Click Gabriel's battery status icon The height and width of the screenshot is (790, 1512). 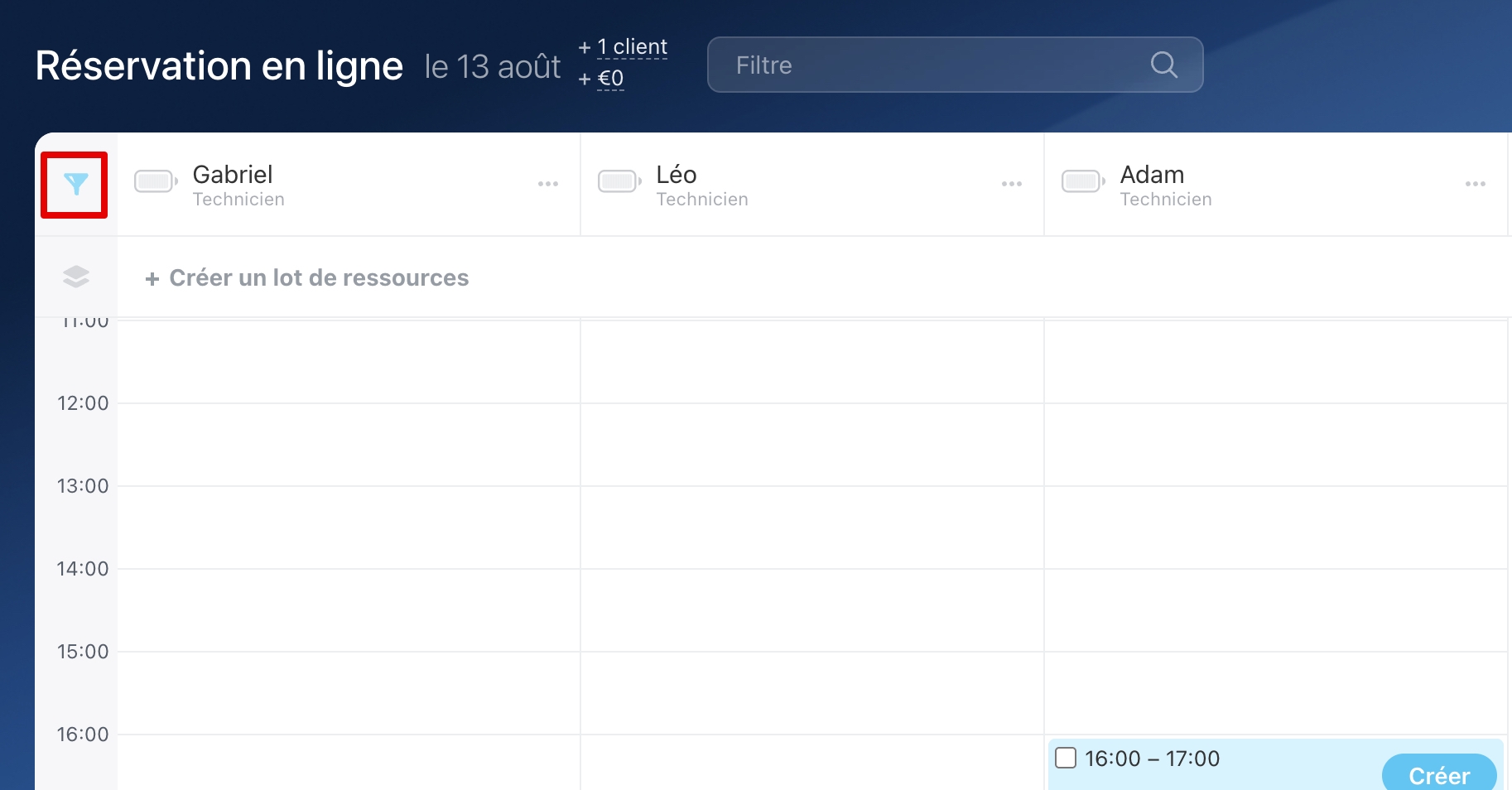coord(155,181)
